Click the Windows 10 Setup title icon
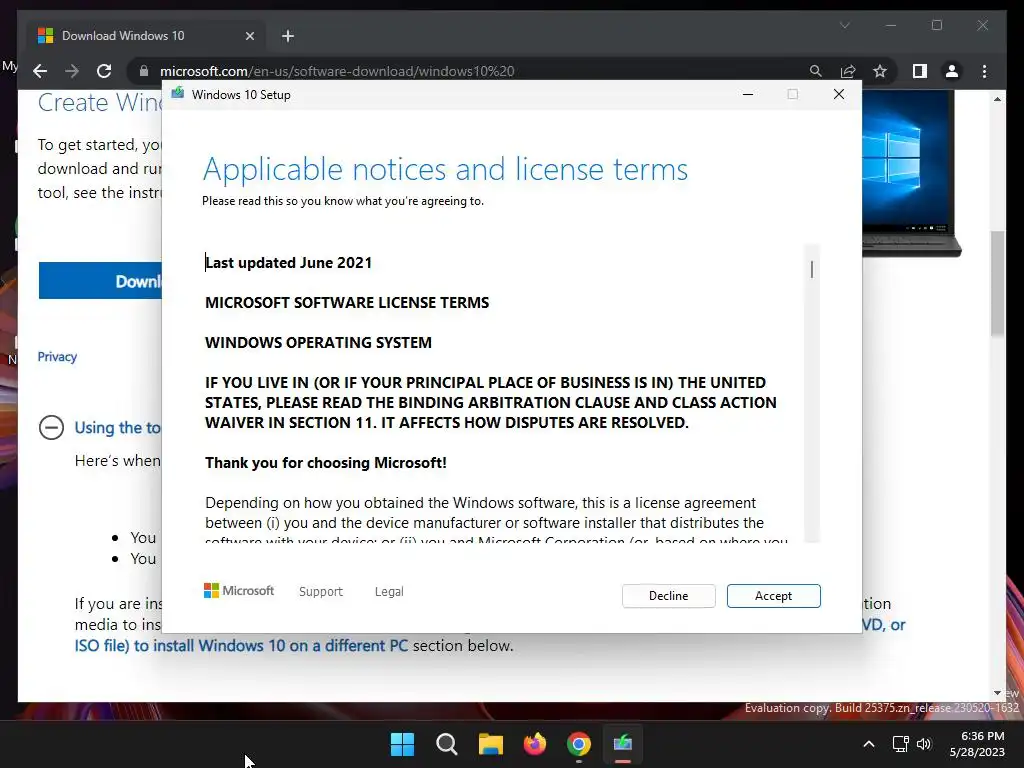This screenshot has height=768, width=1024. coord(178,94)
